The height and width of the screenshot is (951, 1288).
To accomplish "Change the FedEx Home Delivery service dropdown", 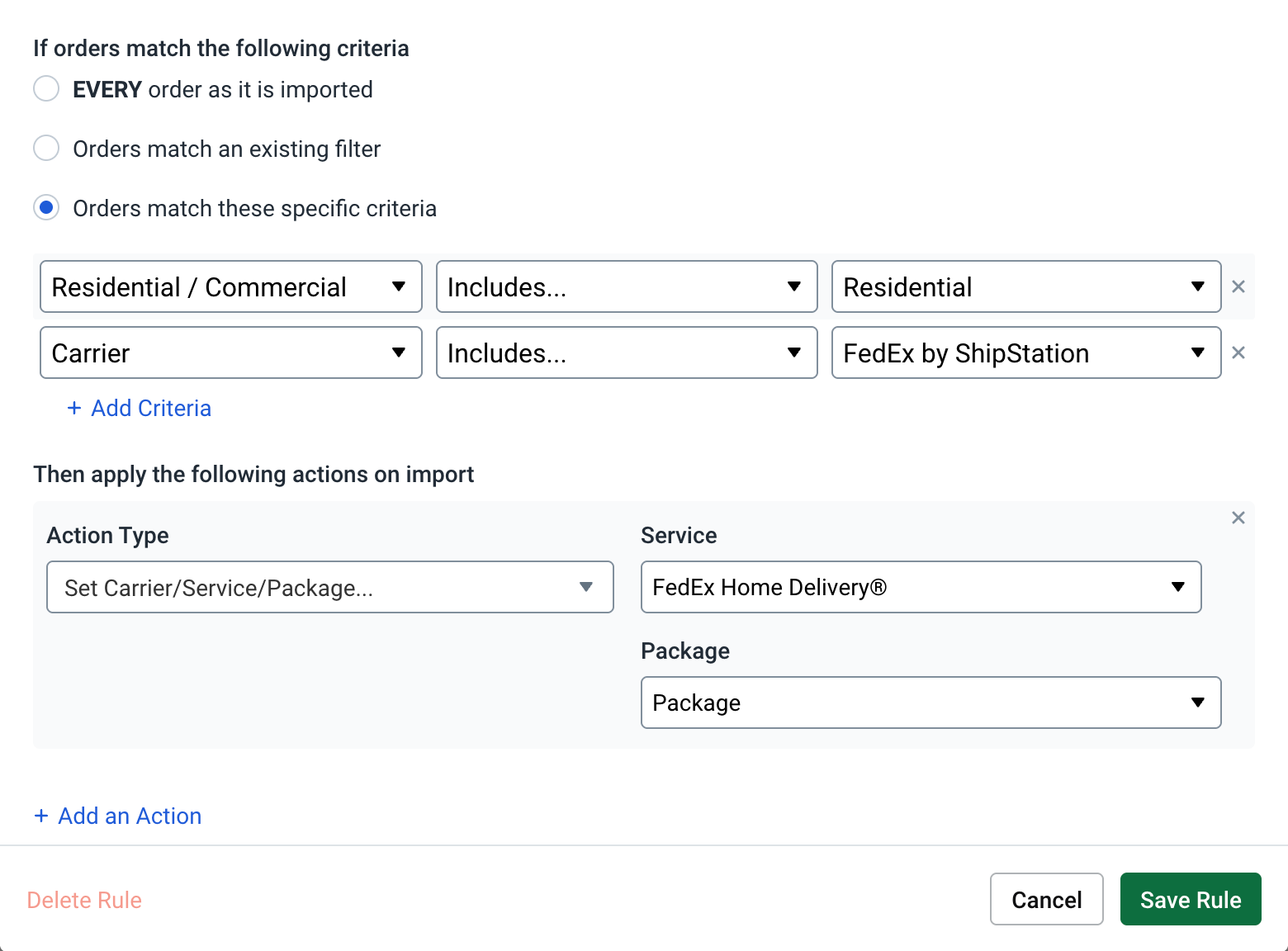I will (x=920, y=587).
